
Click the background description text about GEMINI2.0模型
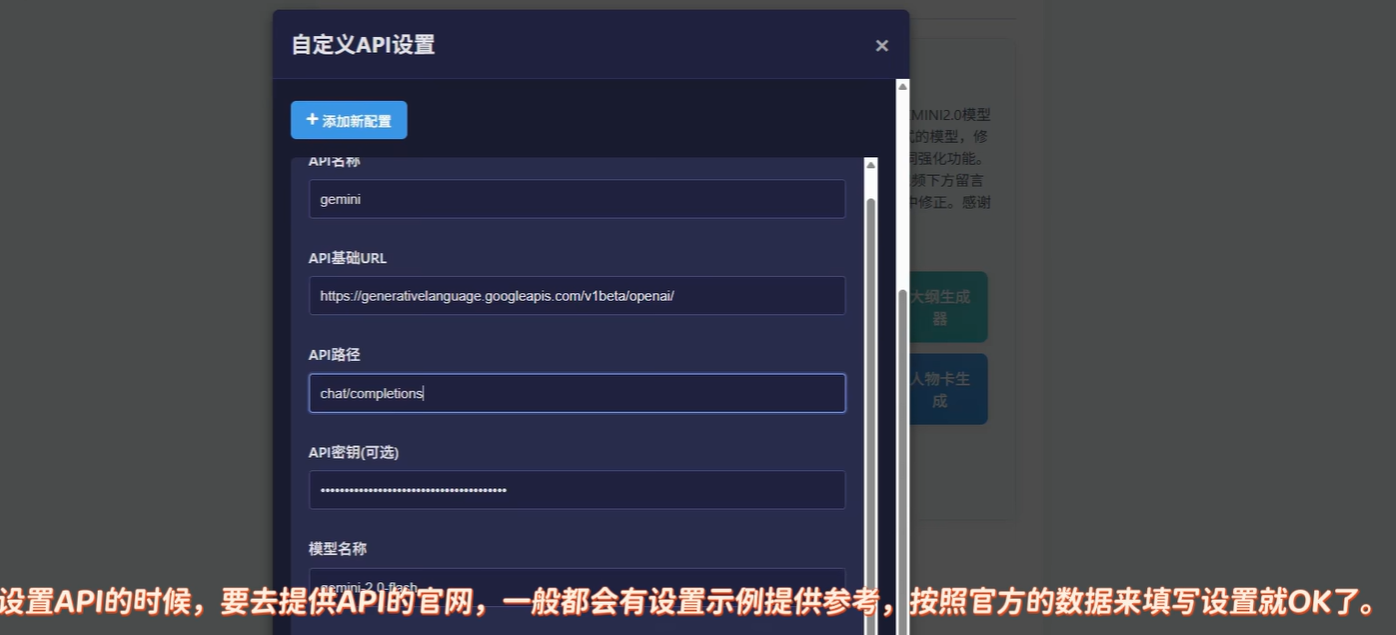[950, 158]
